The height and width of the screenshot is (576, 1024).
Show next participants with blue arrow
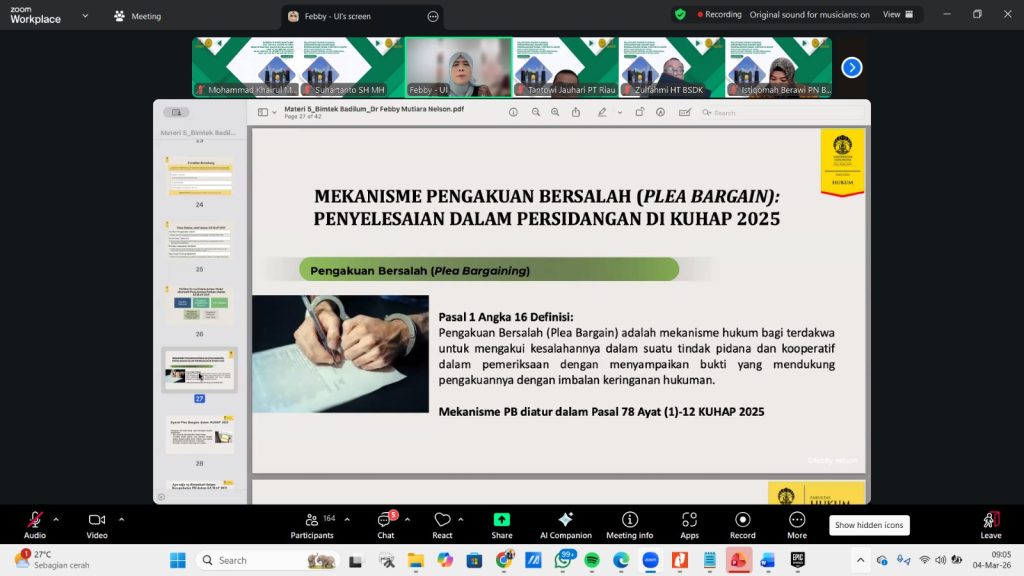[851, 67]
